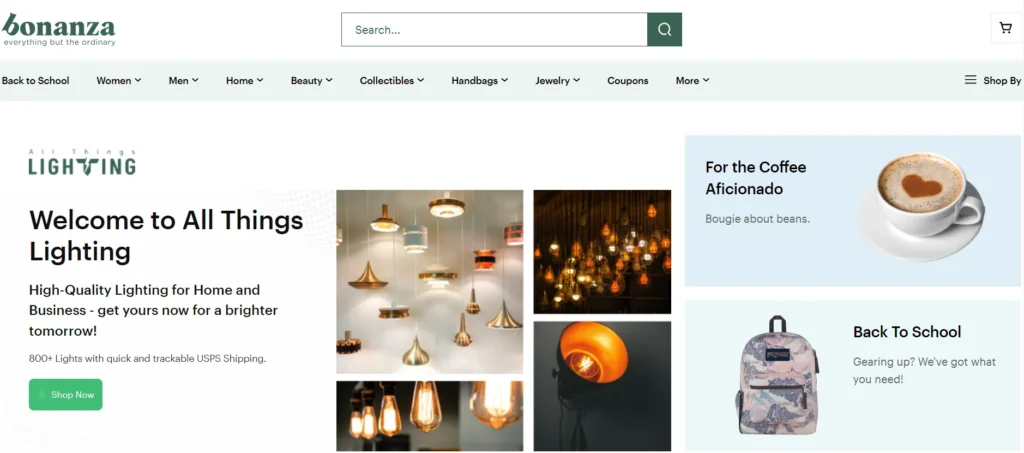
Task: Open the Coupons menu item
Action: point(627,81)
